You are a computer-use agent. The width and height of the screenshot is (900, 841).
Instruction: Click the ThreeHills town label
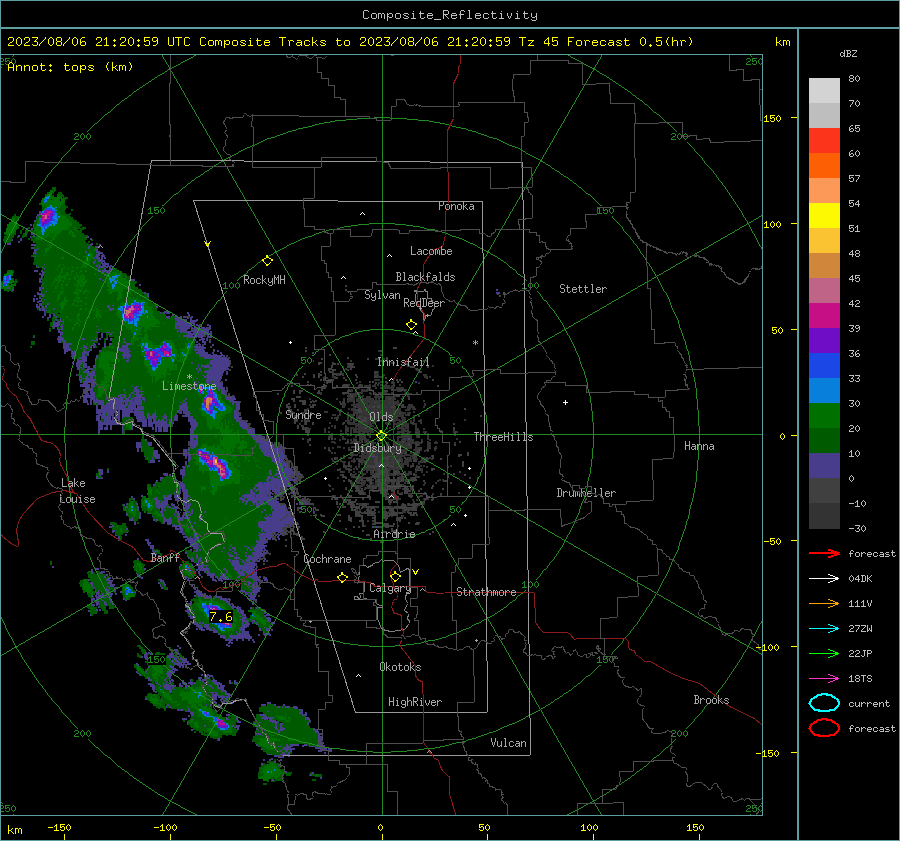(503, 437)
